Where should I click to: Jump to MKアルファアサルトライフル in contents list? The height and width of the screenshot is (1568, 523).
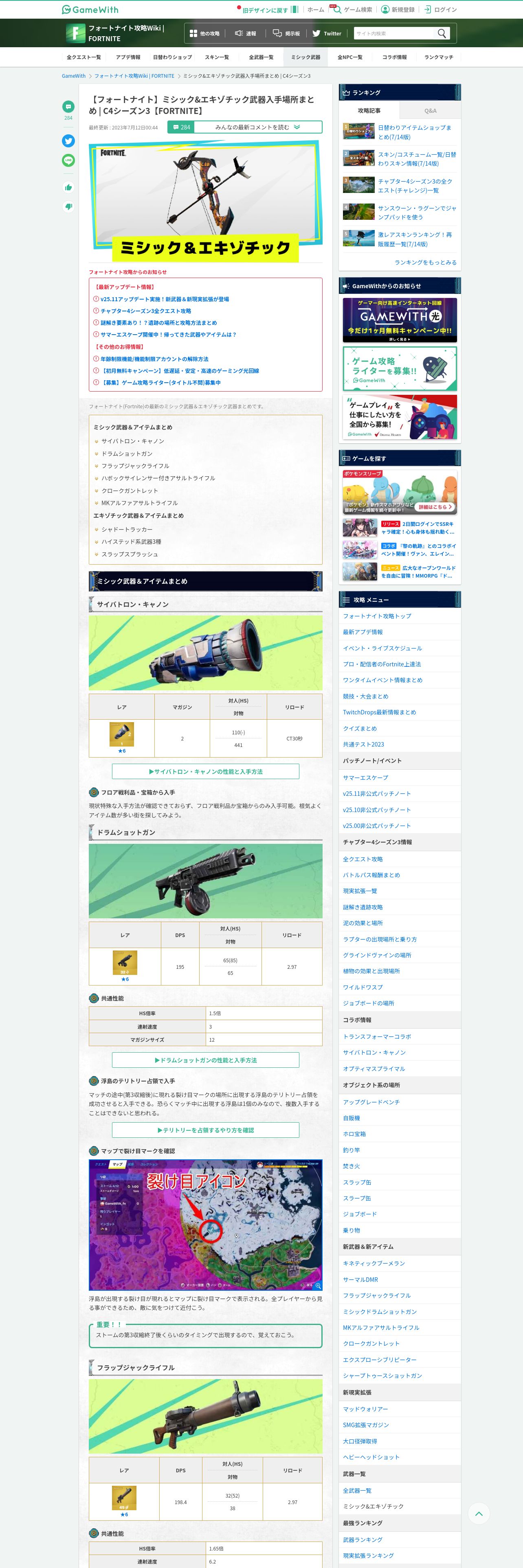coord(139,503)
